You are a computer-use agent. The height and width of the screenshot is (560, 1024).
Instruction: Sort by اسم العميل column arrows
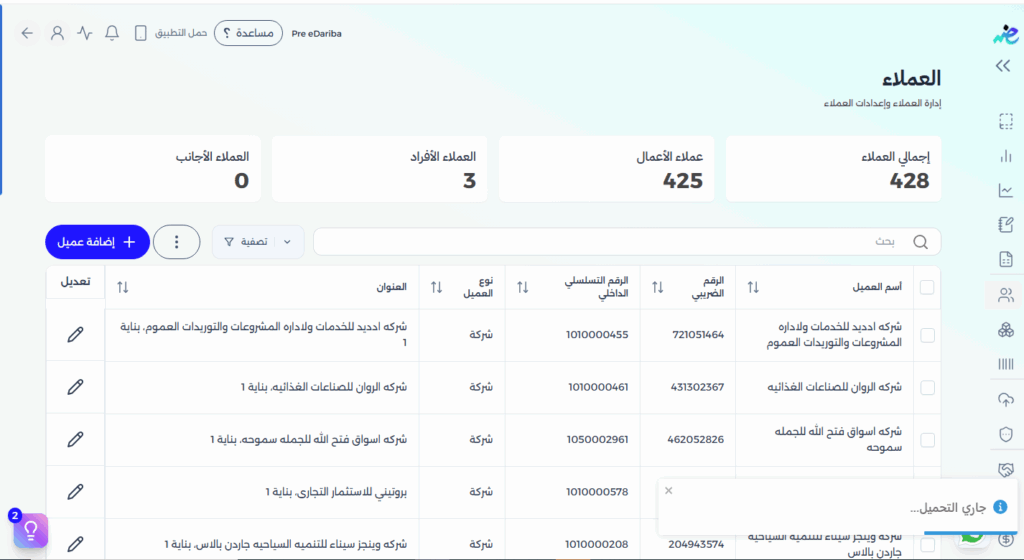pyautogui.click(x=753, y=288)
